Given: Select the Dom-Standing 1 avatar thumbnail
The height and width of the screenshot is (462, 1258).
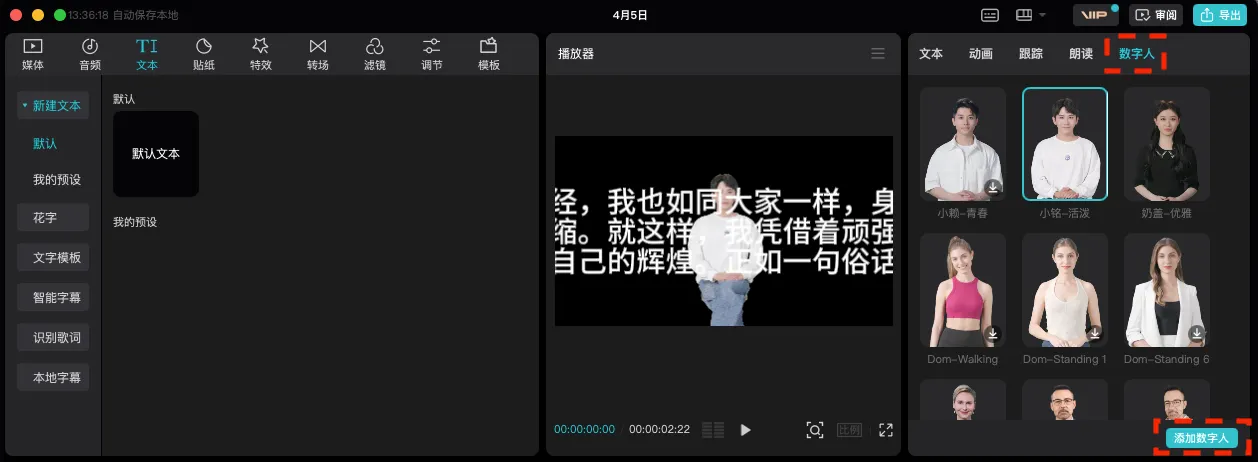Looking at the screenshot, I should (1065, 290).
